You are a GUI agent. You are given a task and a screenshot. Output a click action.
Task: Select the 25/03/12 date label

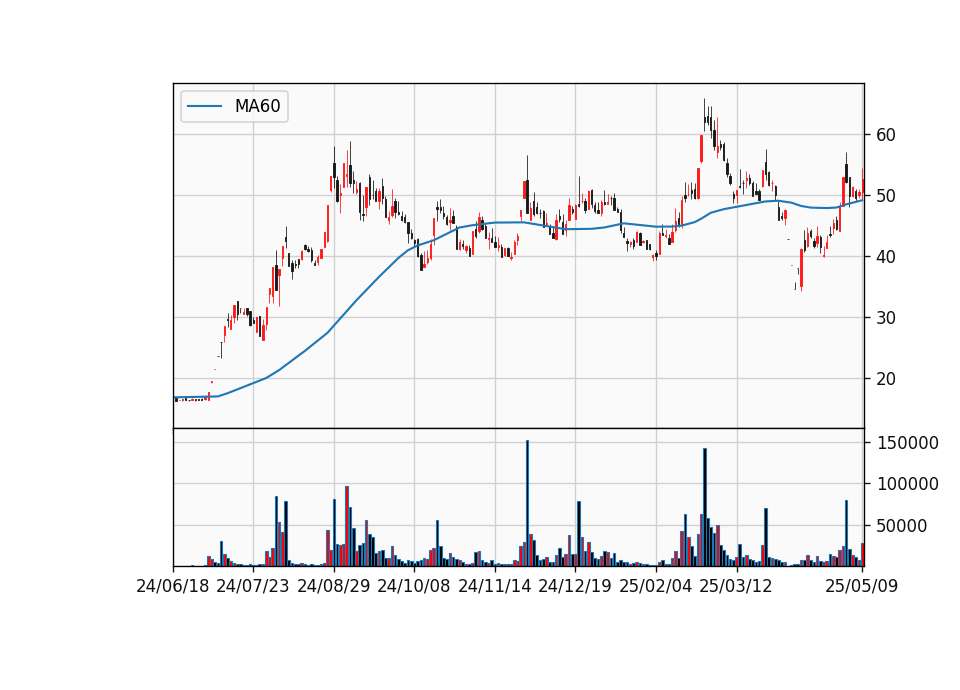coord(736,586)
